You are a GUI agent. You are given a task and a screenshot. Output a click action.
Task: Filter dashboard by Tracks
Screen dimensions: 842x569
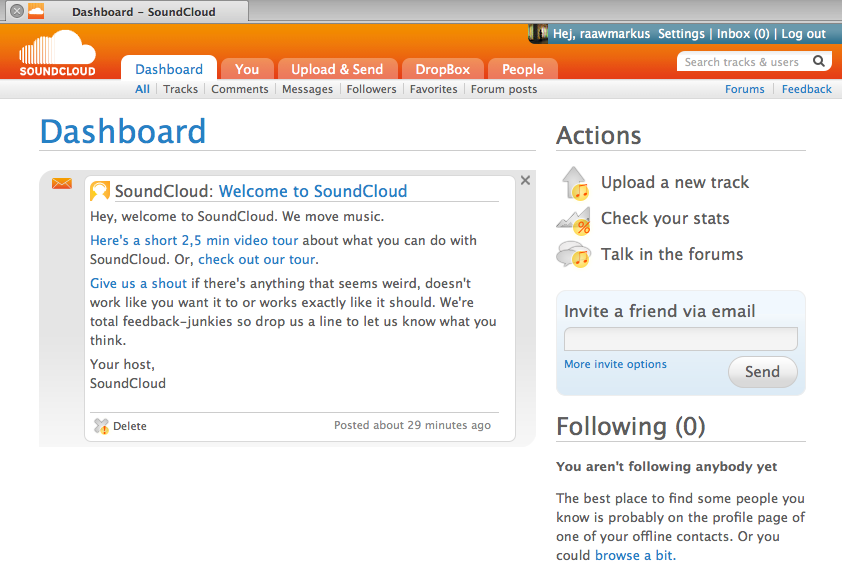[x=180, y=89]
